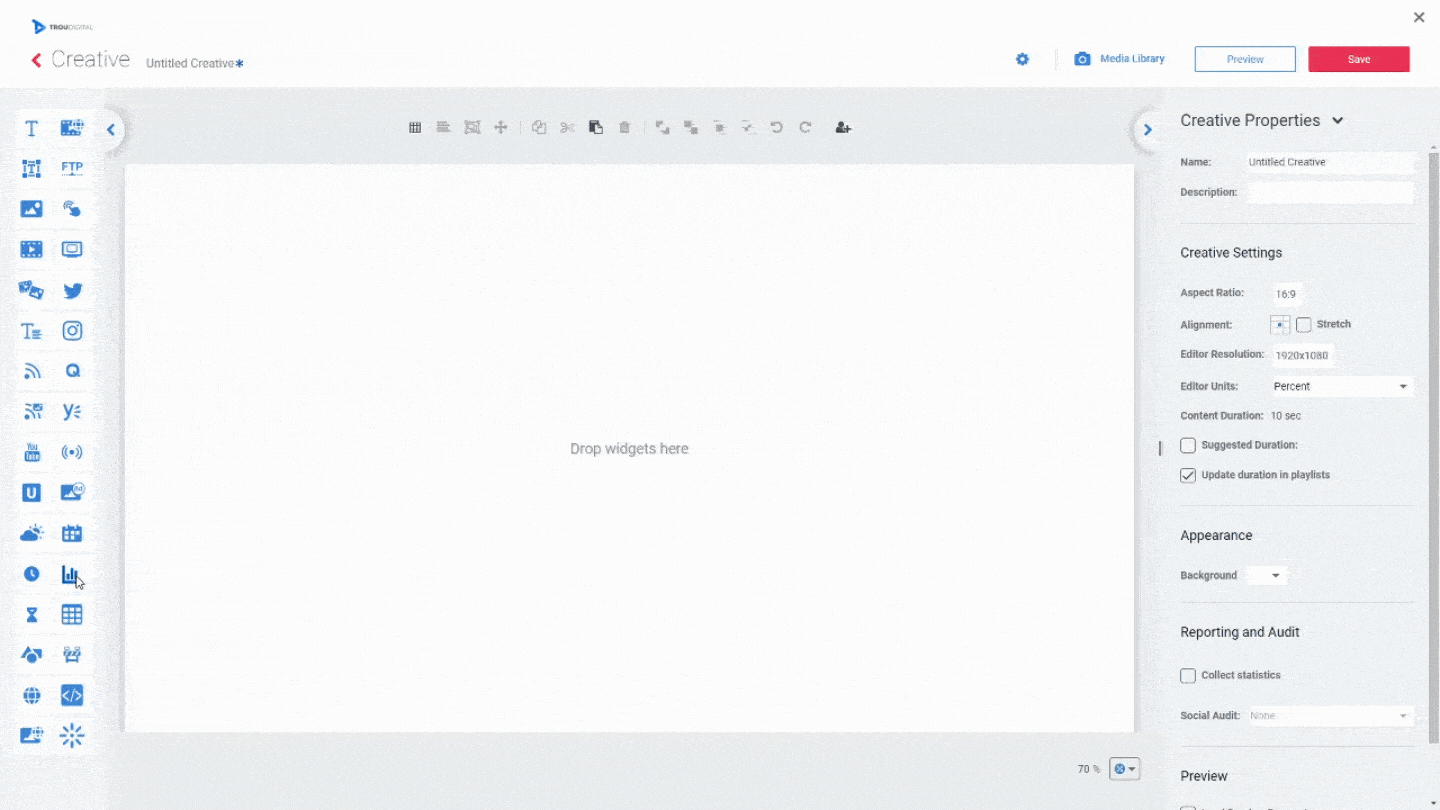Image resolution: width=1440 pixels, height=810 pixels.
Task: Click the Name input field
Action: (x=1330, y=162)
